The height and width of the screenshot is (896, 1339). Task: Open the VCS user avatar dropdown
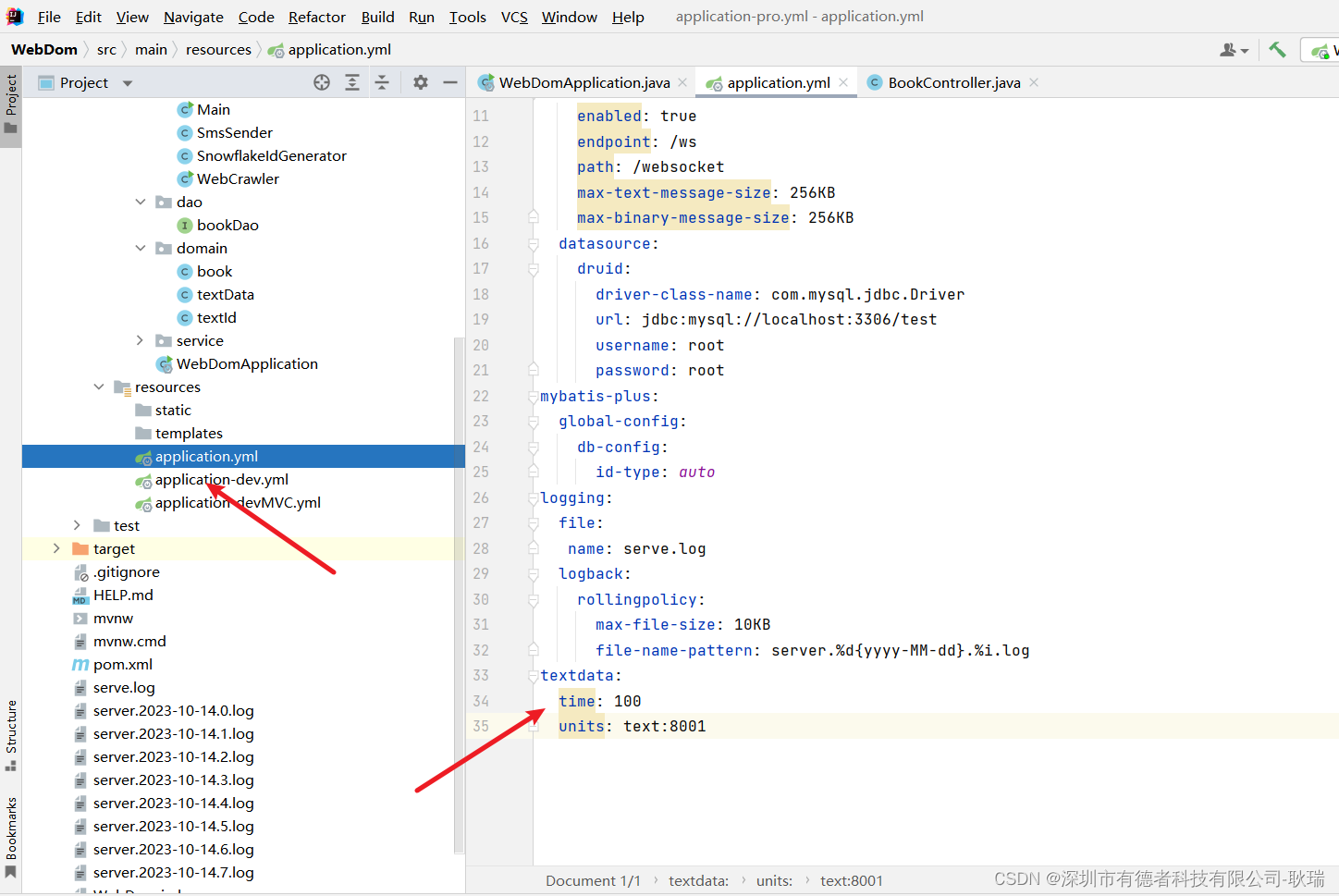1234,50
